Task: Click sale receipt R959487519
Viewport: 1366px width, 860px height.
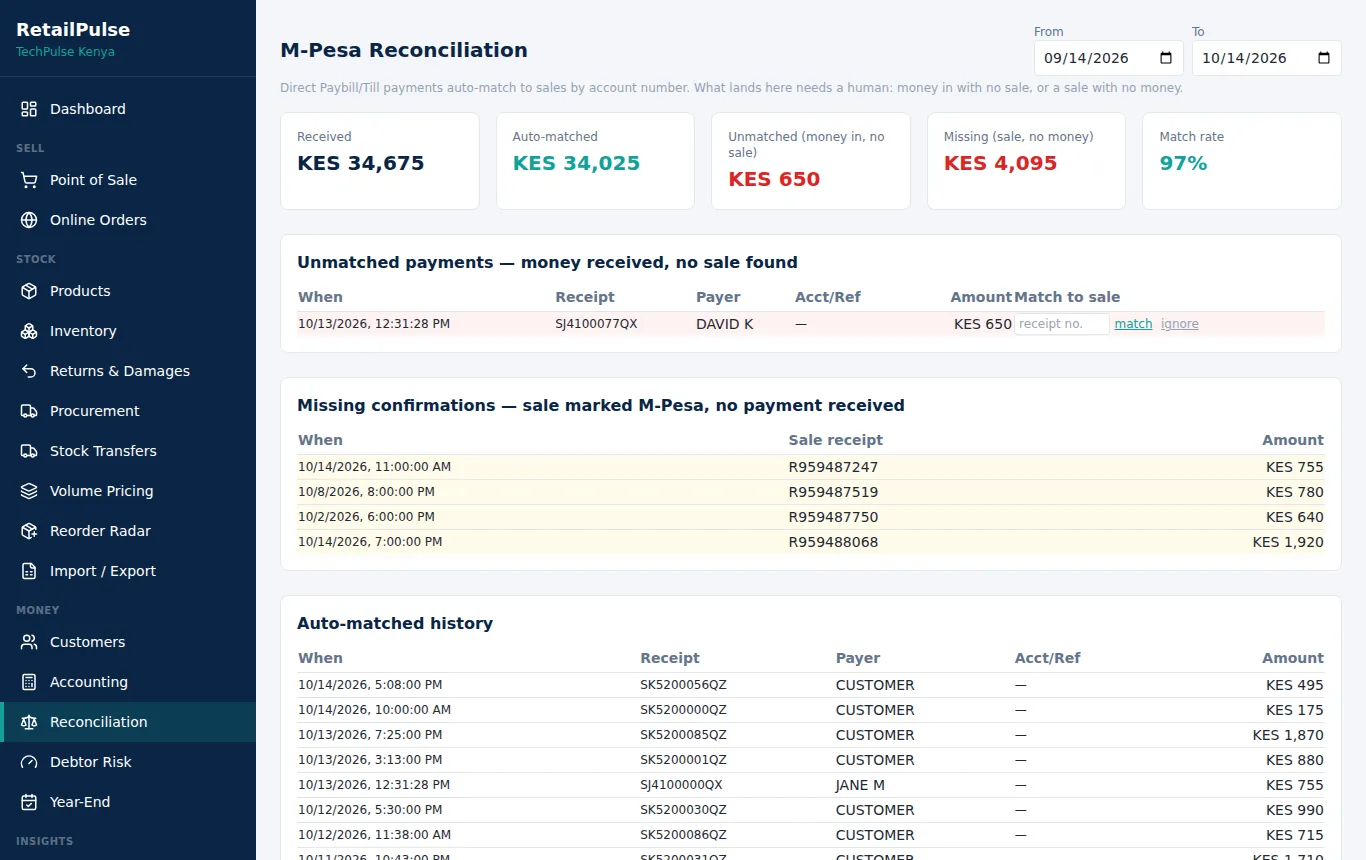Action: click(833, 492)
